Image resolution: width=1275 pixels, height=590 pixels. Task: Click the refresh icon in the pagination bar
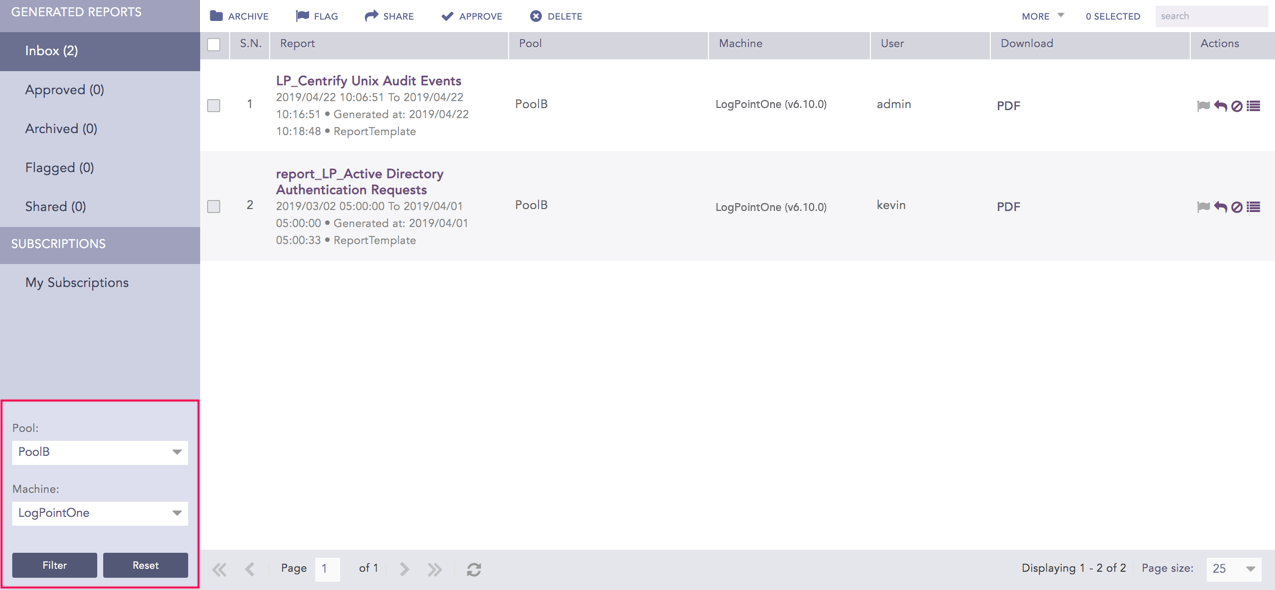474,569
